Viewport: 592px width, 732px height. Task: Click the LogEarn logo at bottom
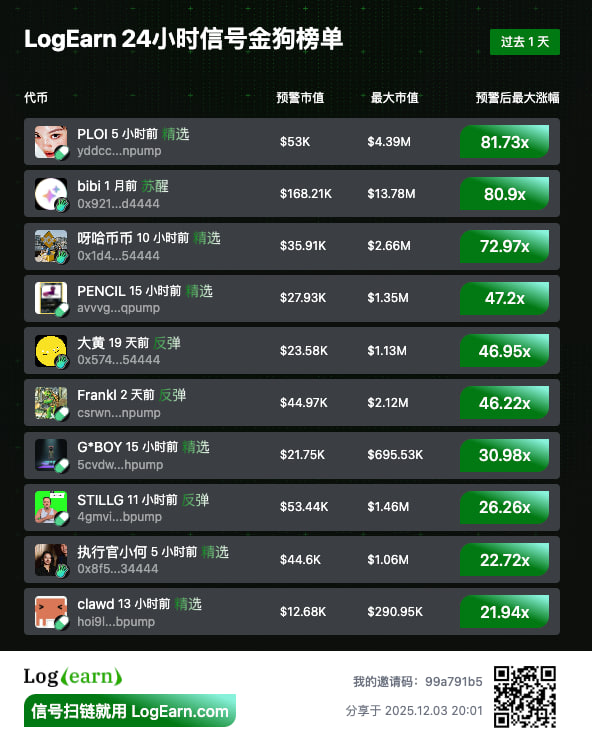point(73,676)
